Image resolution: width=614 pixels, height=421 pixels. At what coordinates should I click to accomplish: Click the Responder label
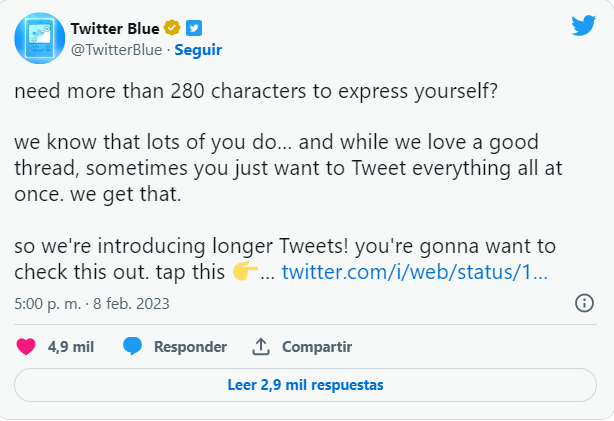(x=189, y=347)
